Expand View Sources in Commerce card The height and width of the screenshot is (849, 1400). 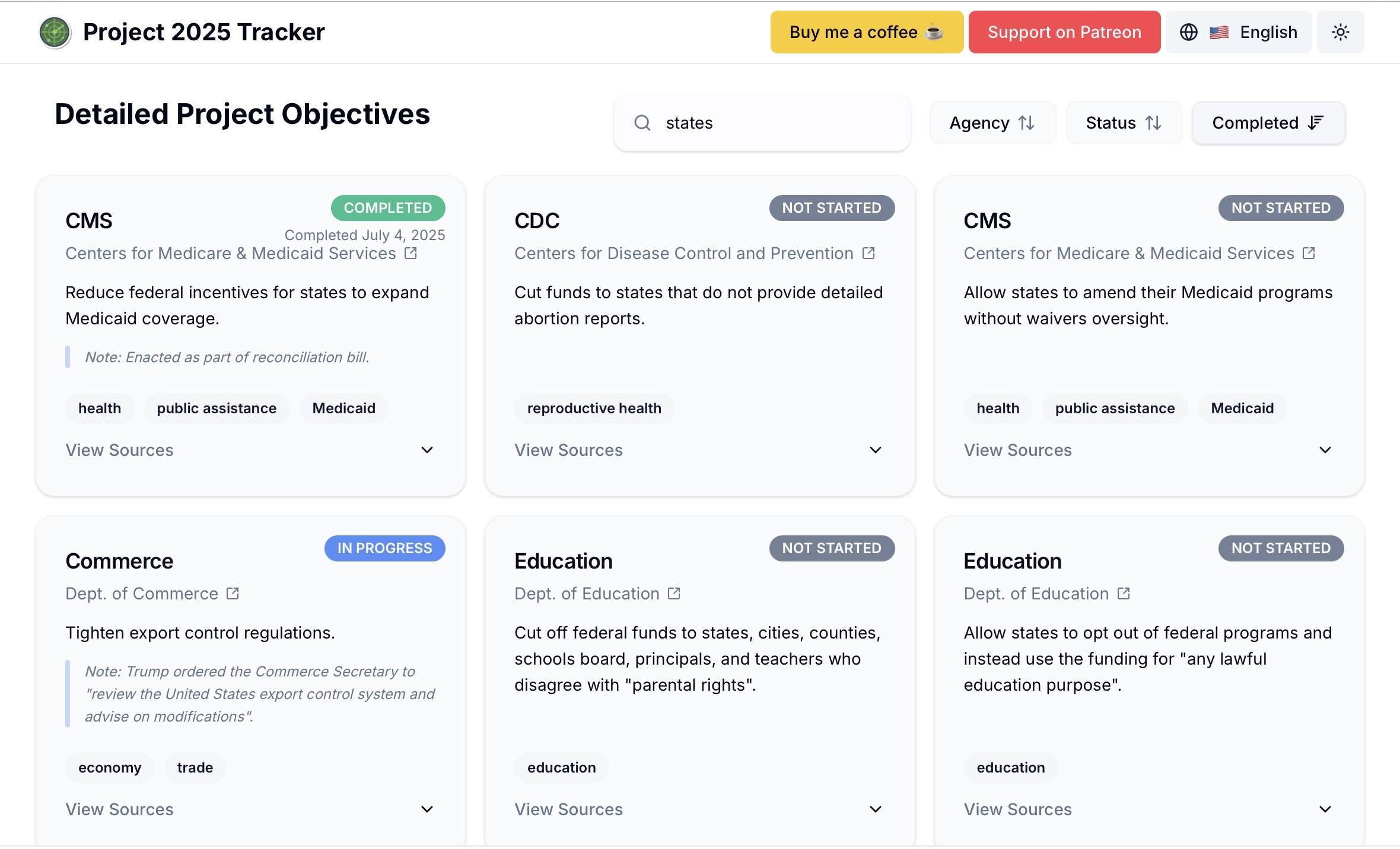[x=249, y=809]
